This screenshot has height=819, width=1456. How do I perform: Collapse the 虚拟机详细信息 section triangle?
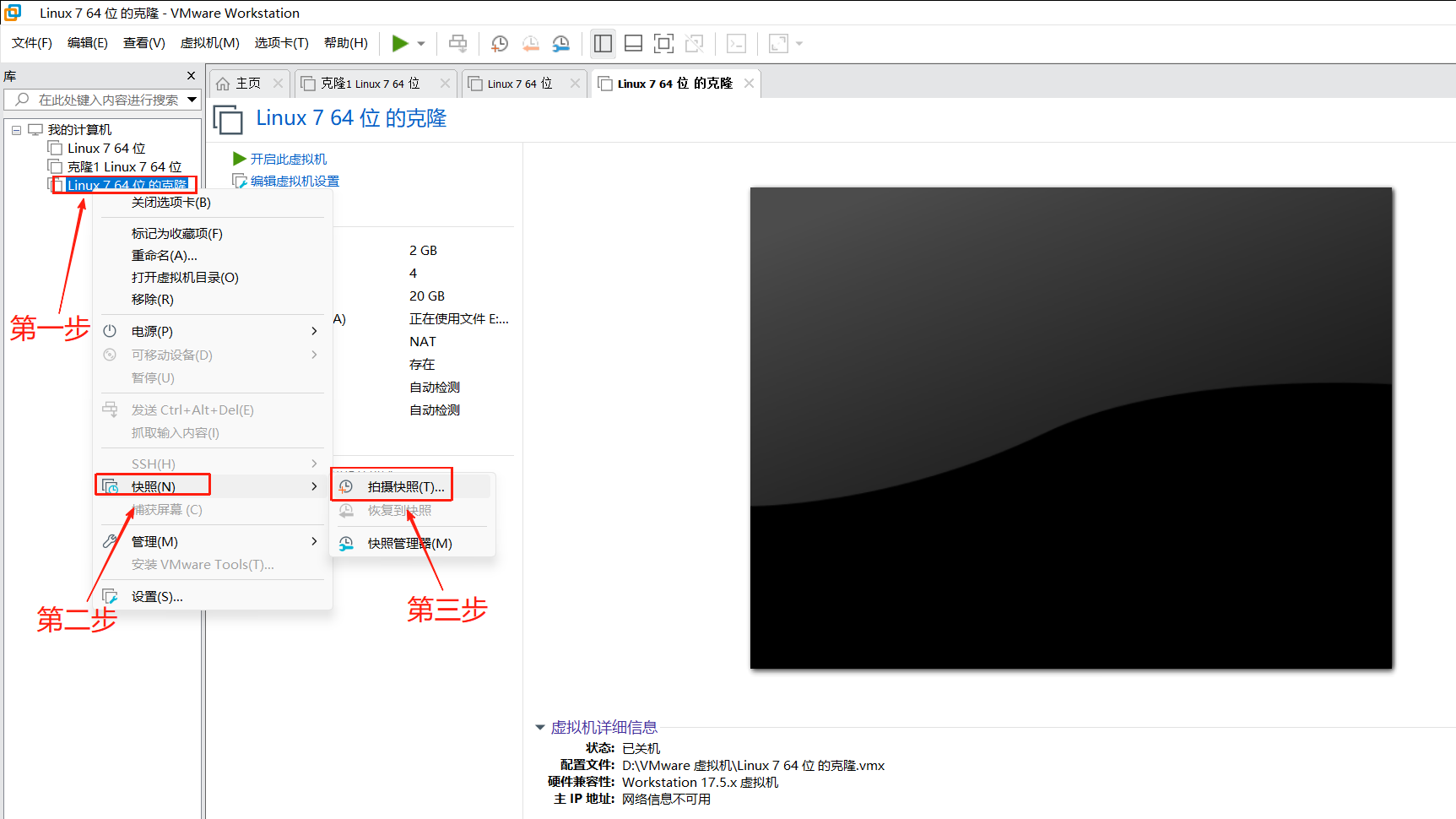(x=540, y=727)
